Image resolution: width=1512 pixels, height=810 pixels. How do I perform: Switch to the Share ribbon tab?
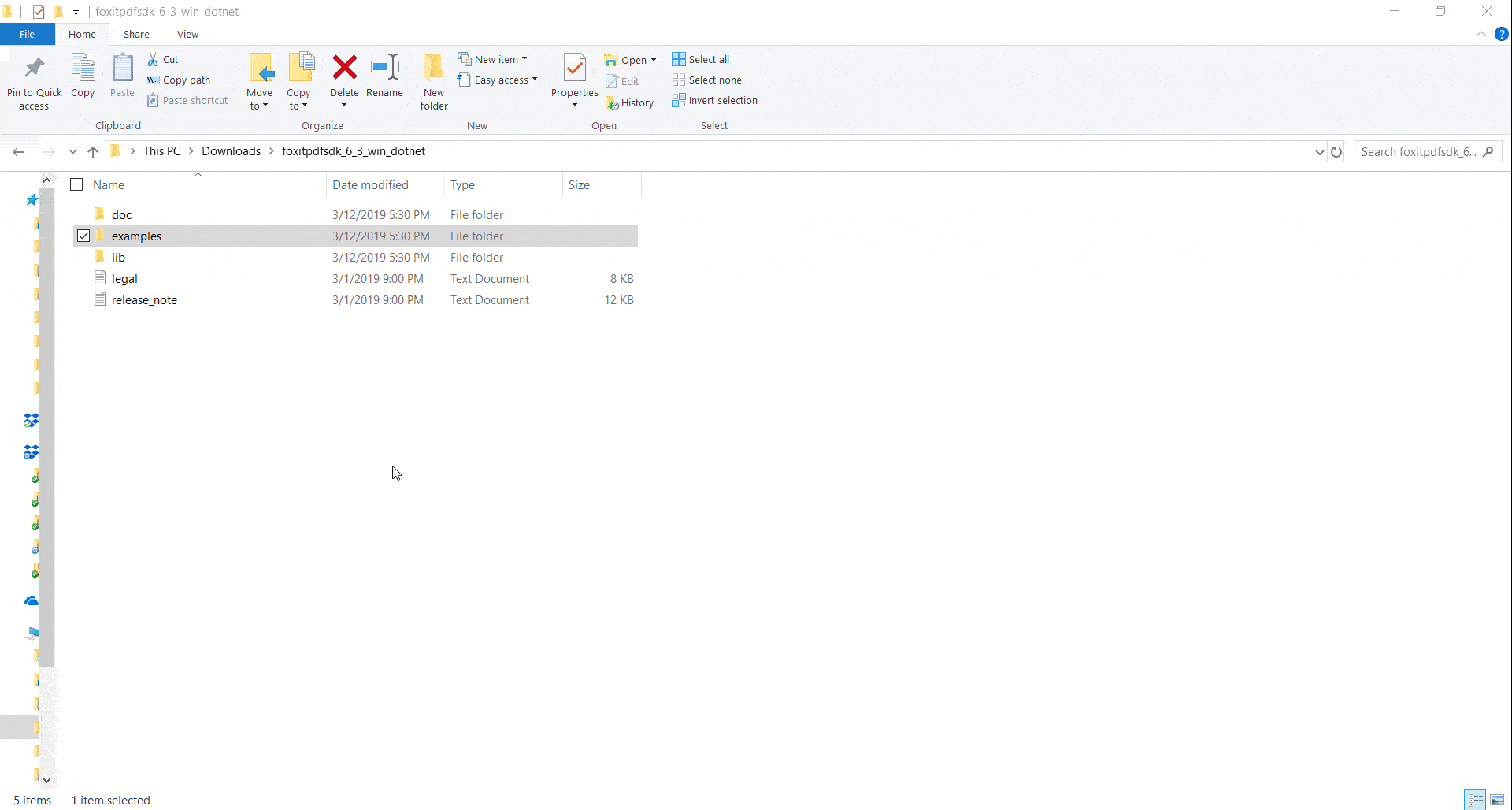(136, 34)
